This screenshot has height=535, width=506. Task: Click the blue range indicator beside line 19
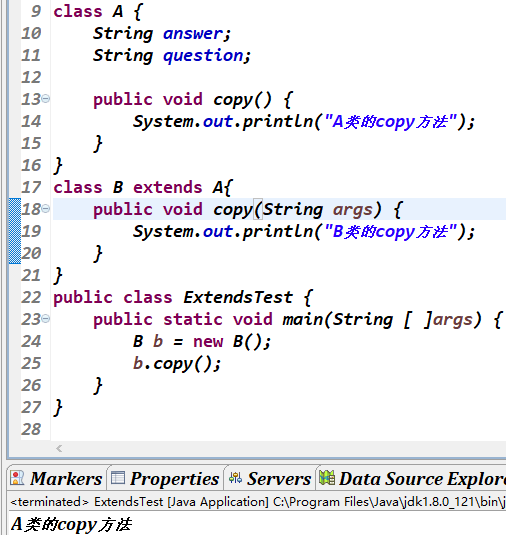(15, 231)
